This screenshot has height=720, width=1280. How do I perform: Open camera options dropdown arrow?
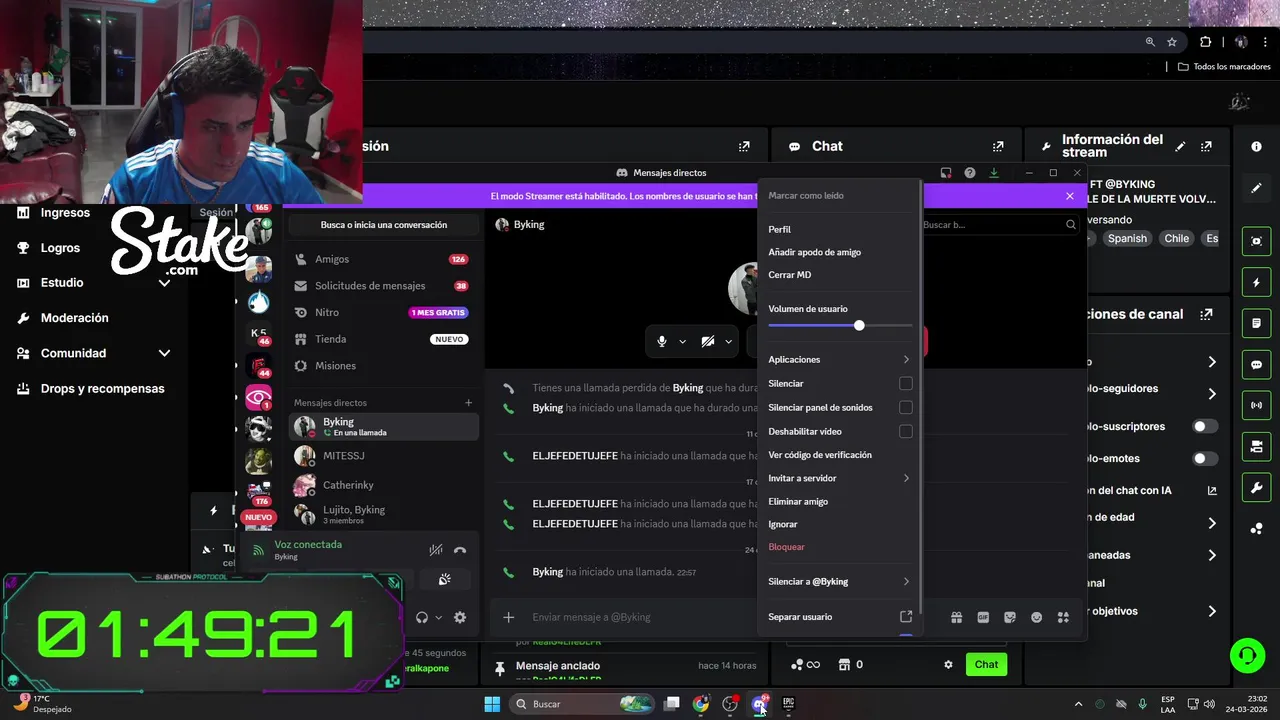(728, 341)
